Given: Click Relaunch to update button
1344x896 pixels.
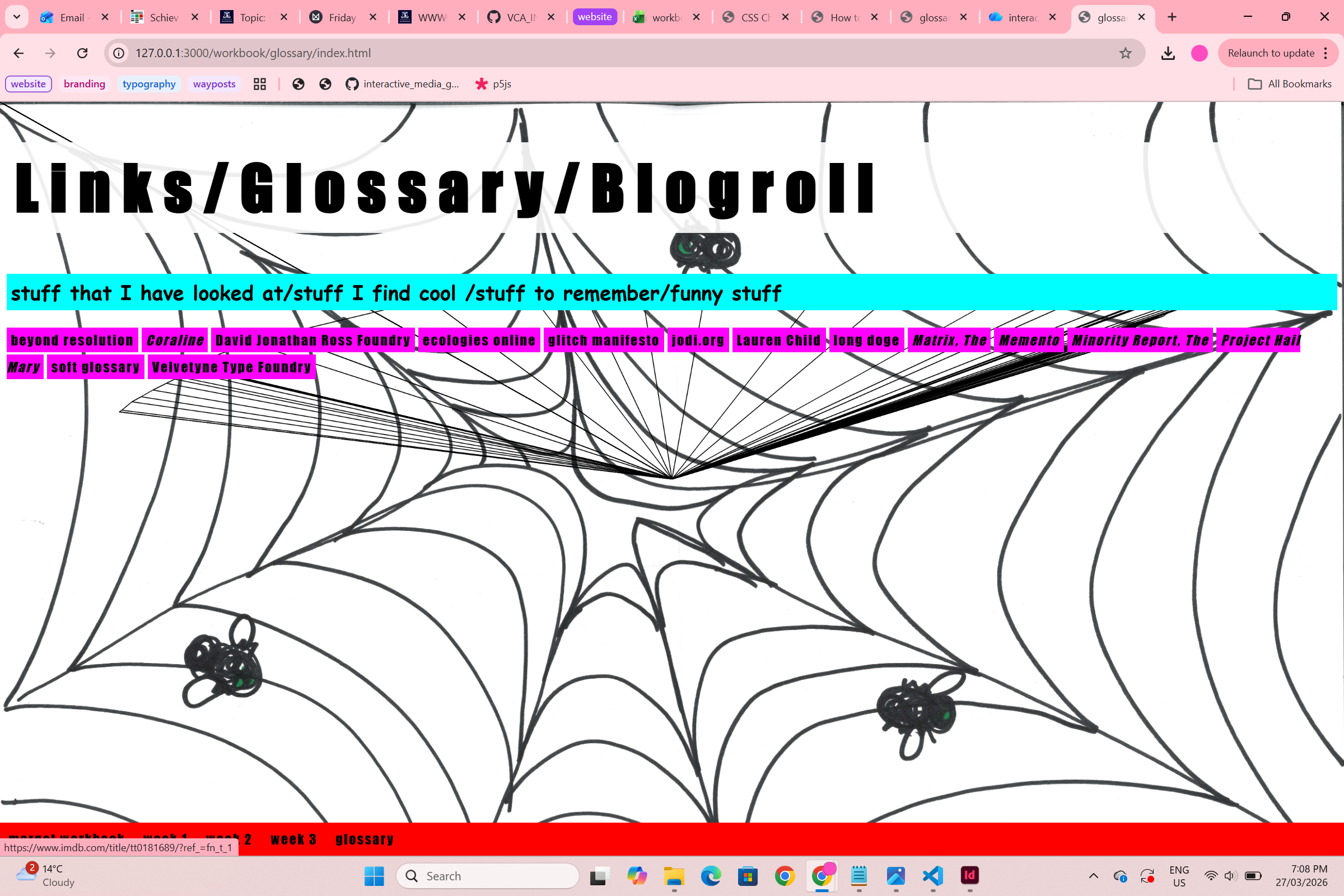Looking at the screenshot, I should (1271, 53).
